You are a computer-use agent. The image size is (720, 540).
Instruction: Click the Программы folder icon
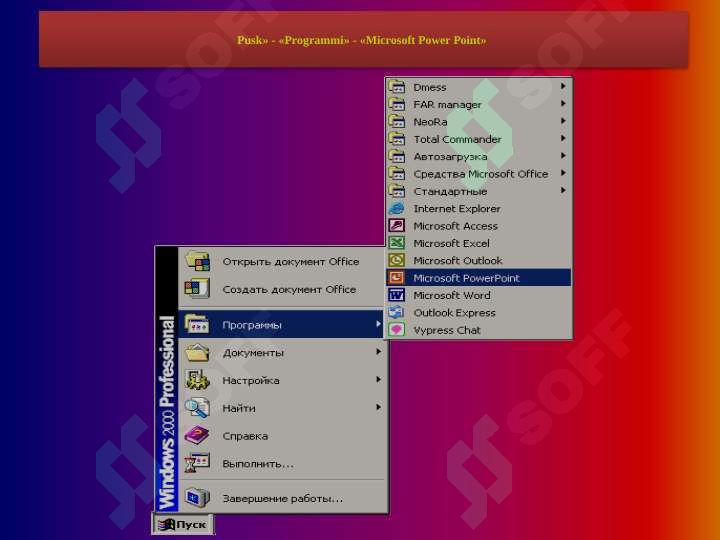pos(197,325)
